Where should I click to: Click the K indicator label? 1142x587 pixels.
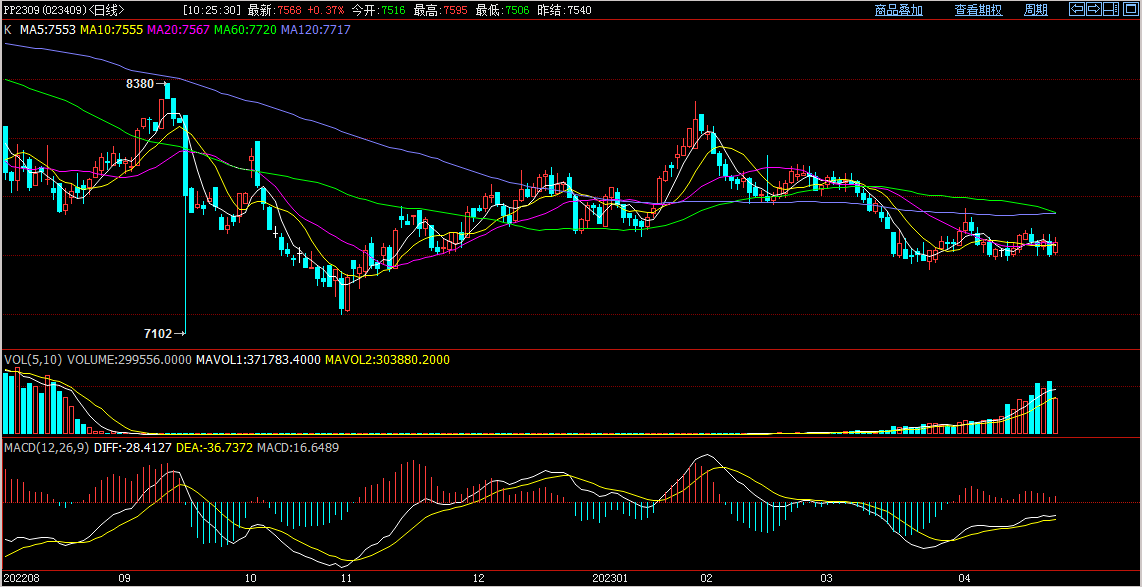tap(8, 30)
